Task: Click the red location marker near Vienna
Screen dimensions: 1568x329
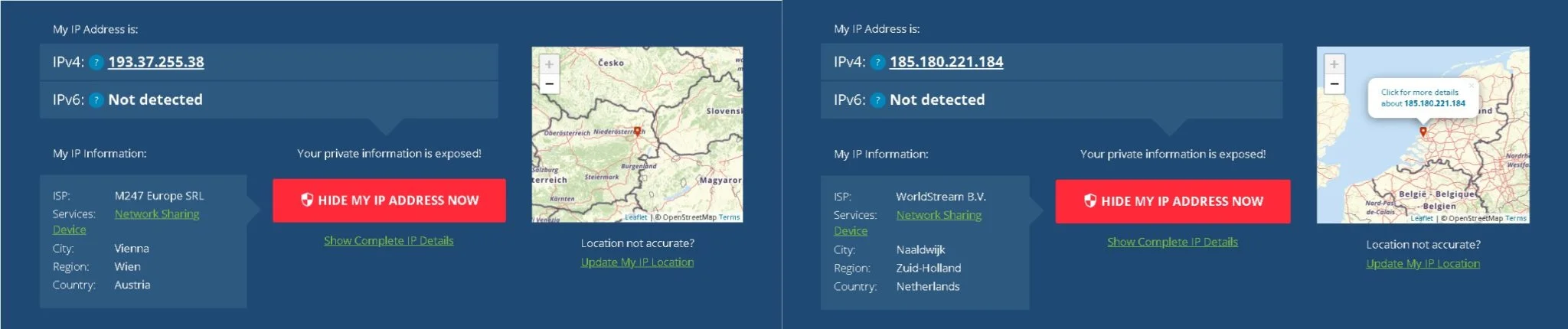Action: coord(637,132)
